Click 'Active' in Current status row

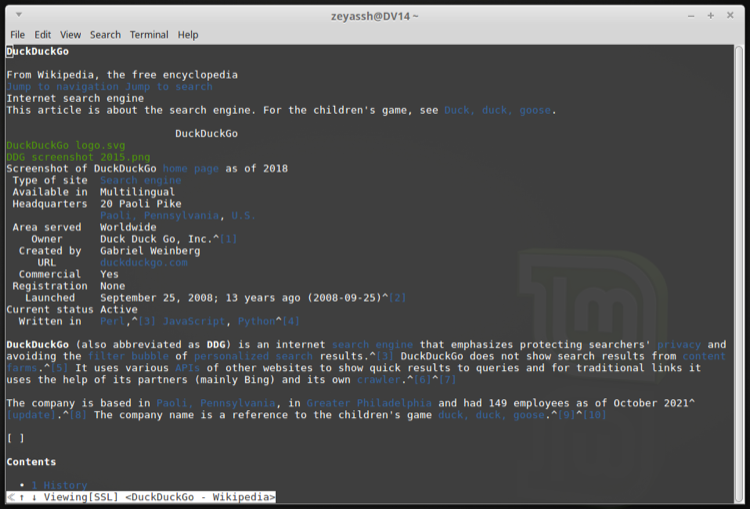119,310
